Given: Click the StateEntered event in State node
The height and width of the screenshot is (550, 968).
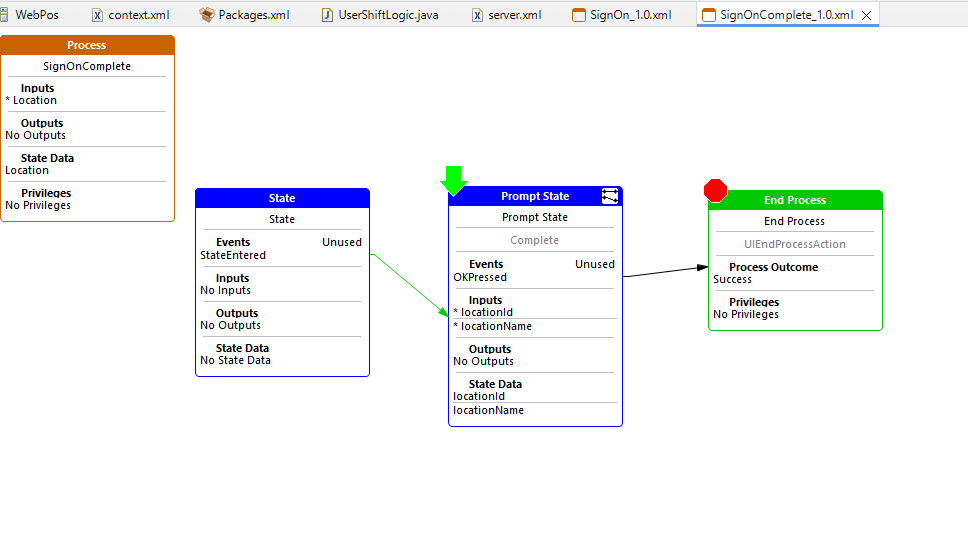Looking at the screenshot, I should point(233,255).
